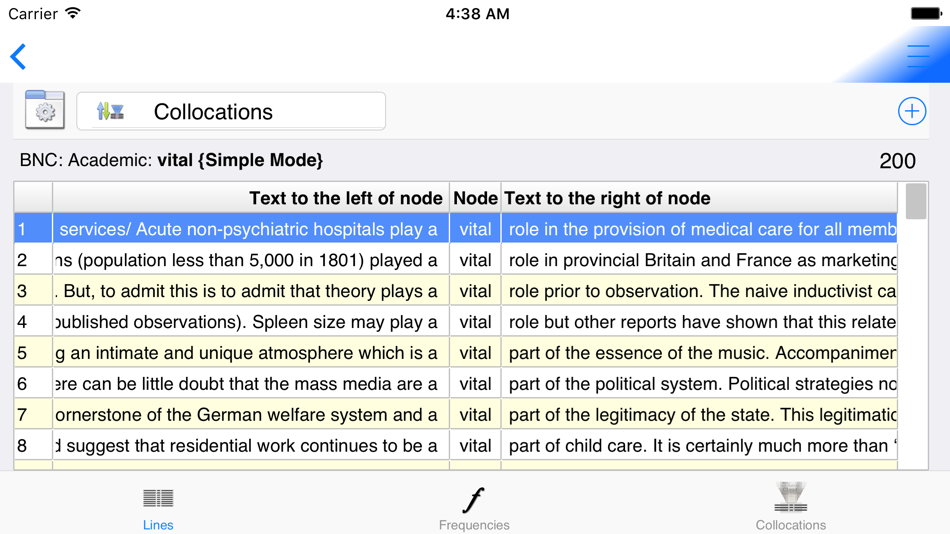
Task: Click the vertical scrollbar thumb
Action: pos(915,201)
